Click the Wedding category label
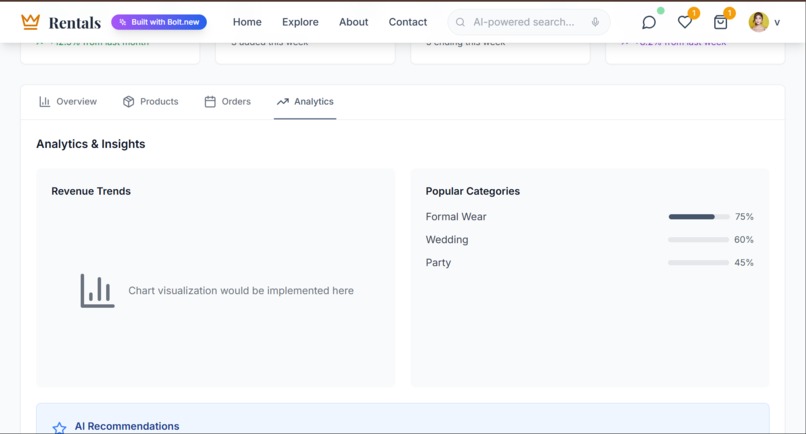 tap(447, 240)
